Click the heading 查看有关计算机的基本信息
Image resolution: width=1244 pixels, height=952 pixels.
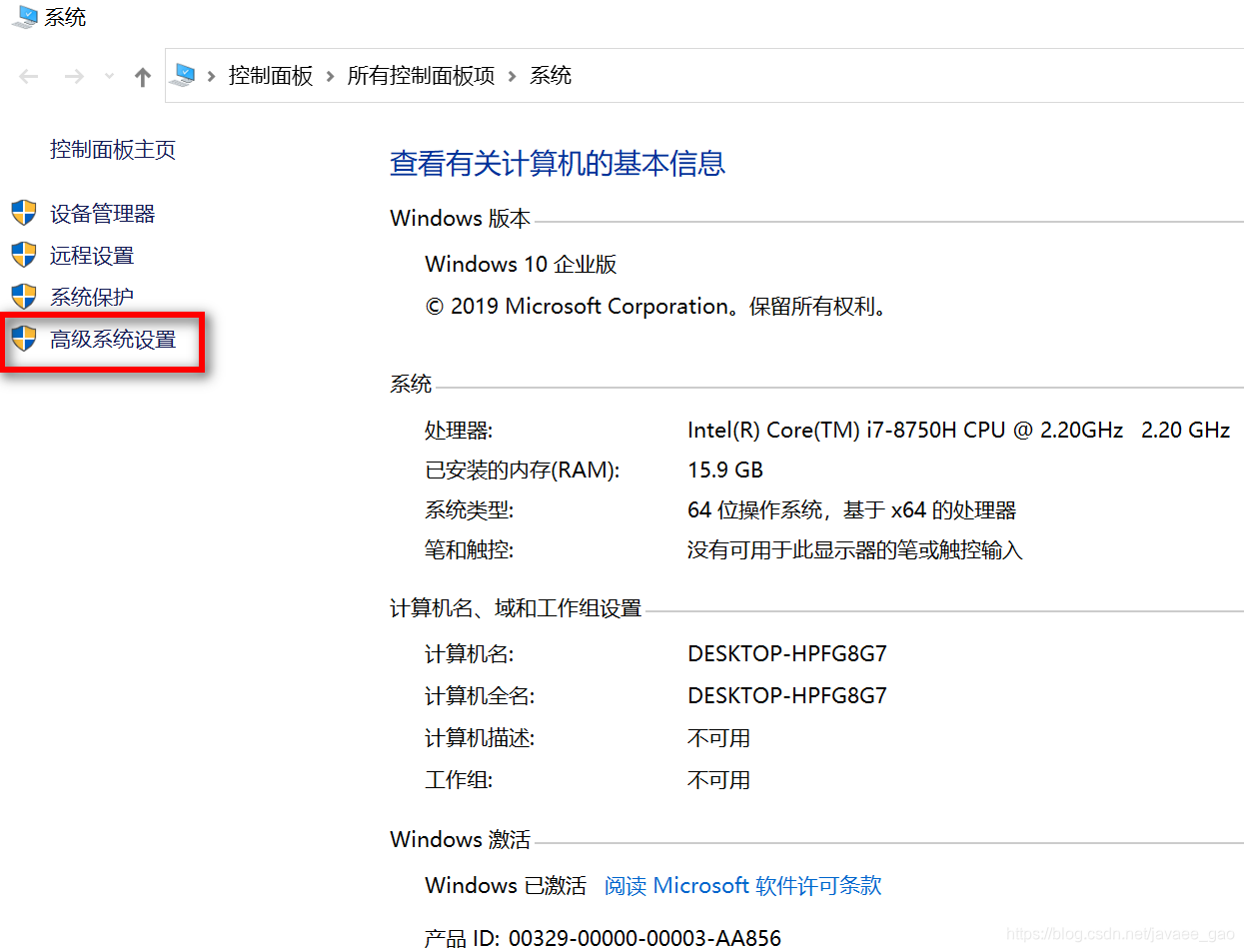click(558, 163)
